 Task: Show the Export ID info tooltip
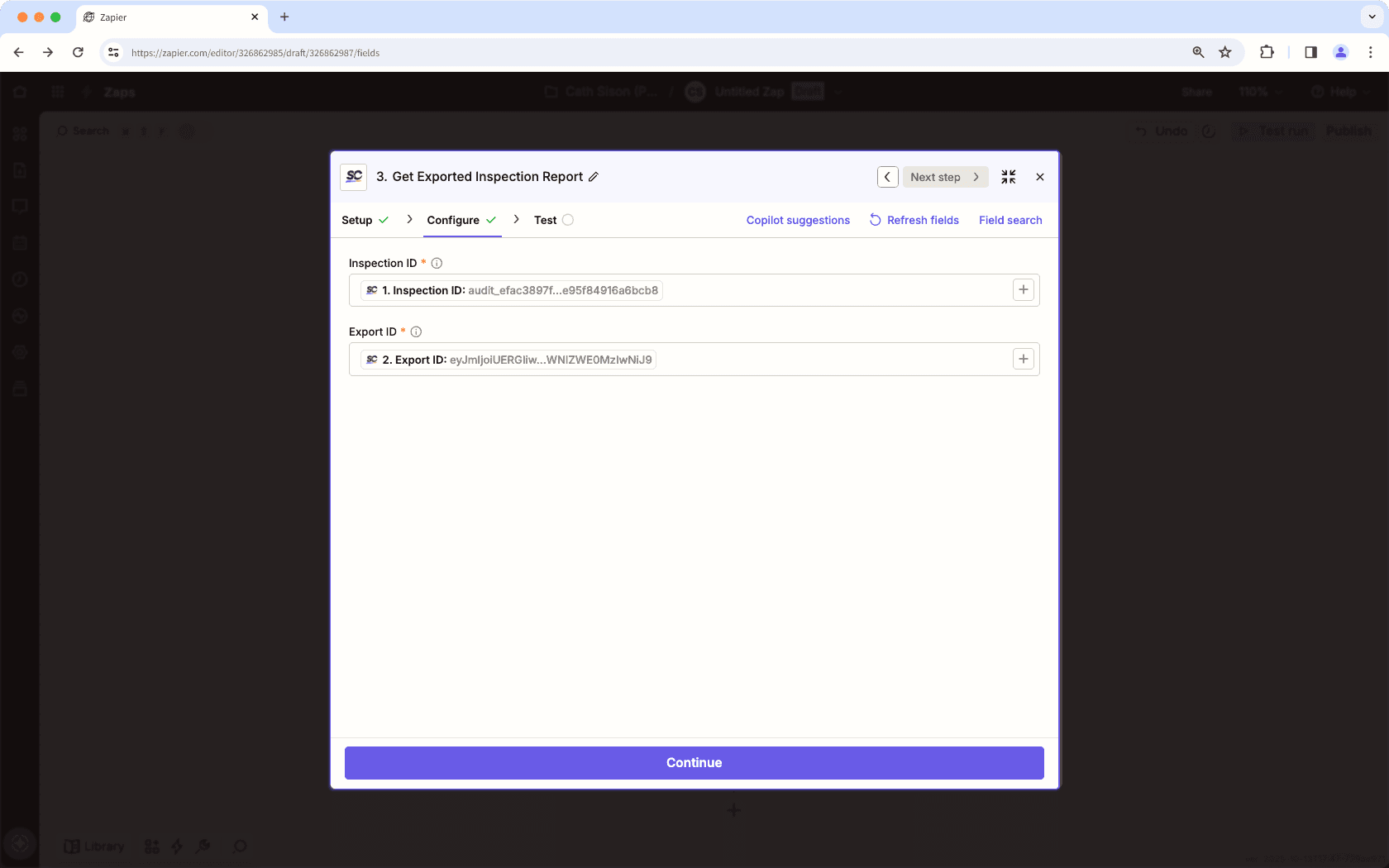(416, 331)
